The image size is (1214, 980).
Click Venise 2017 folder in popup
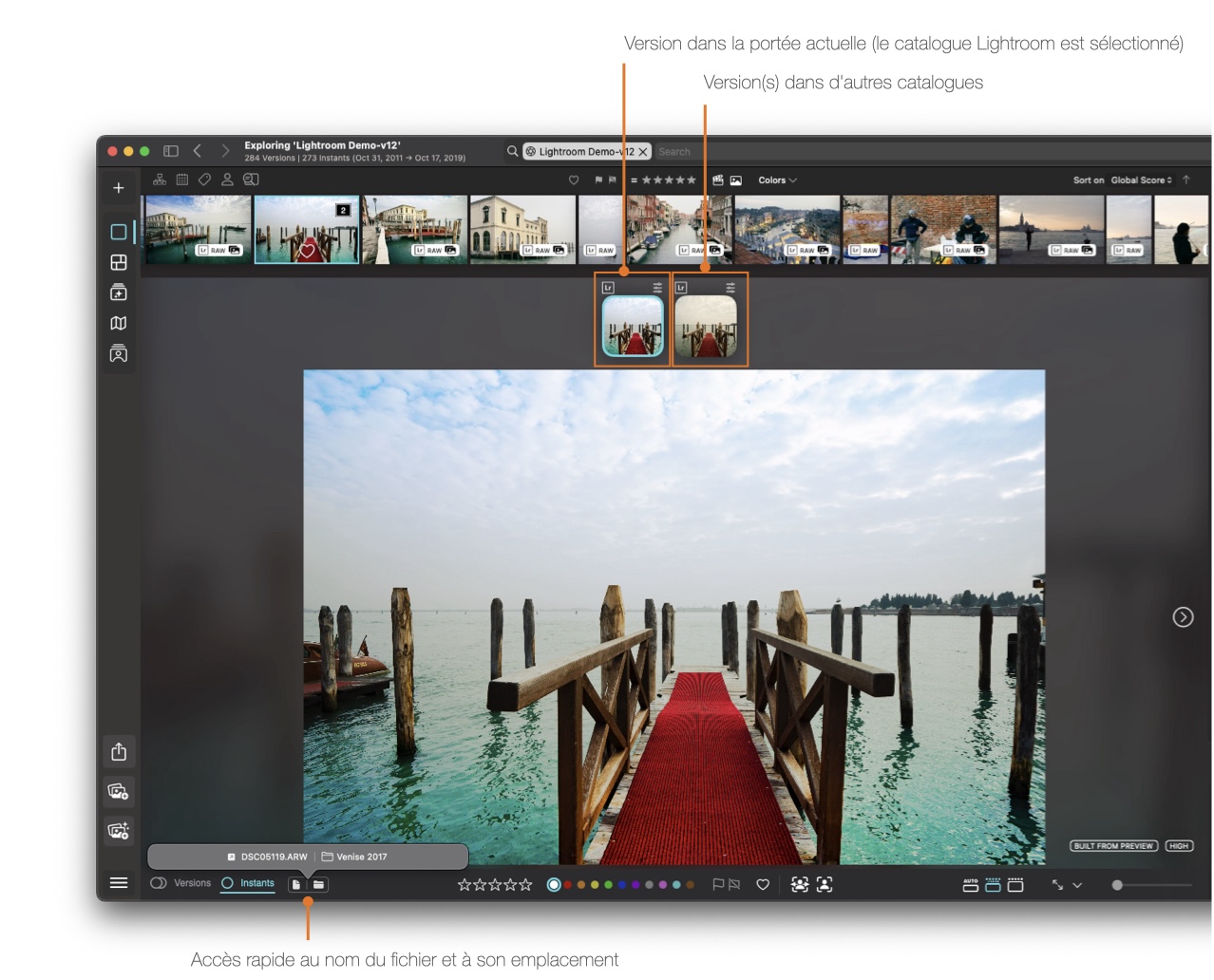[x=354, y=857]
